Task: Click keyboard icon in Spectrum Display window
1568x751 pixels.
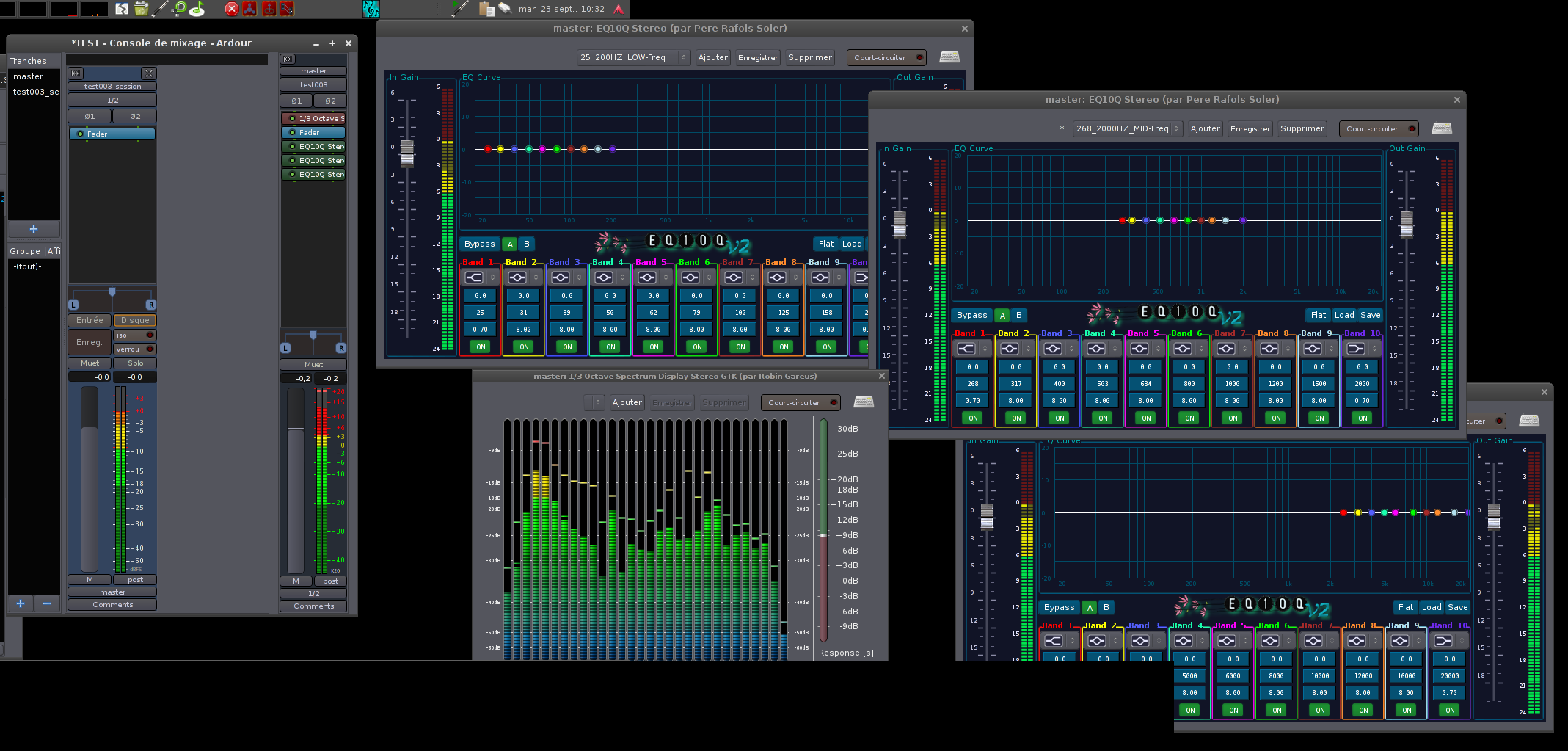Action: click(864, 402)
